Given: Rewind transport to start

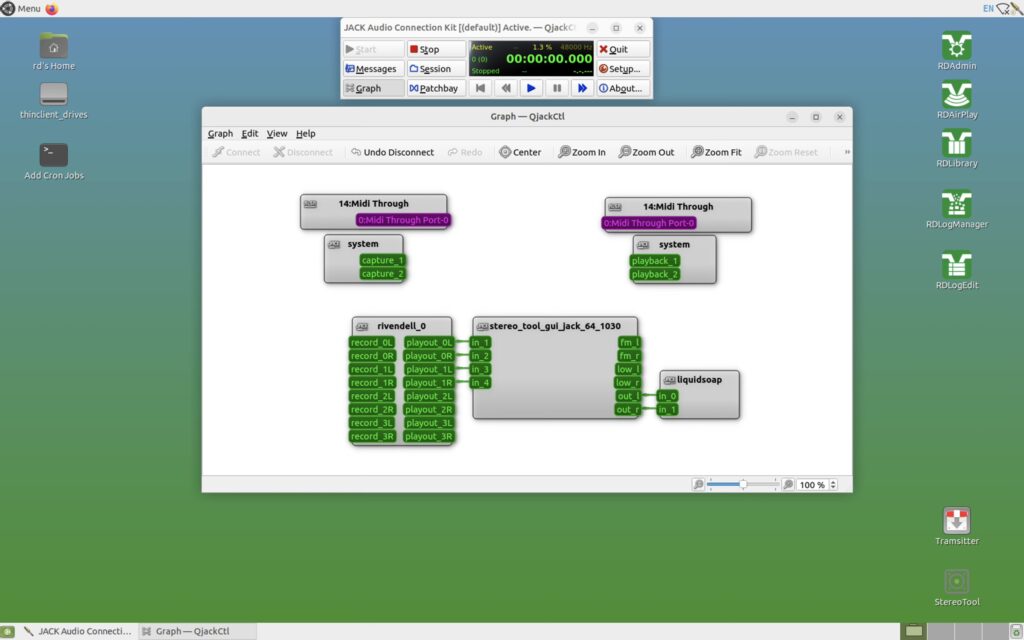Looking at the screenshot, I should coord(481,88).
